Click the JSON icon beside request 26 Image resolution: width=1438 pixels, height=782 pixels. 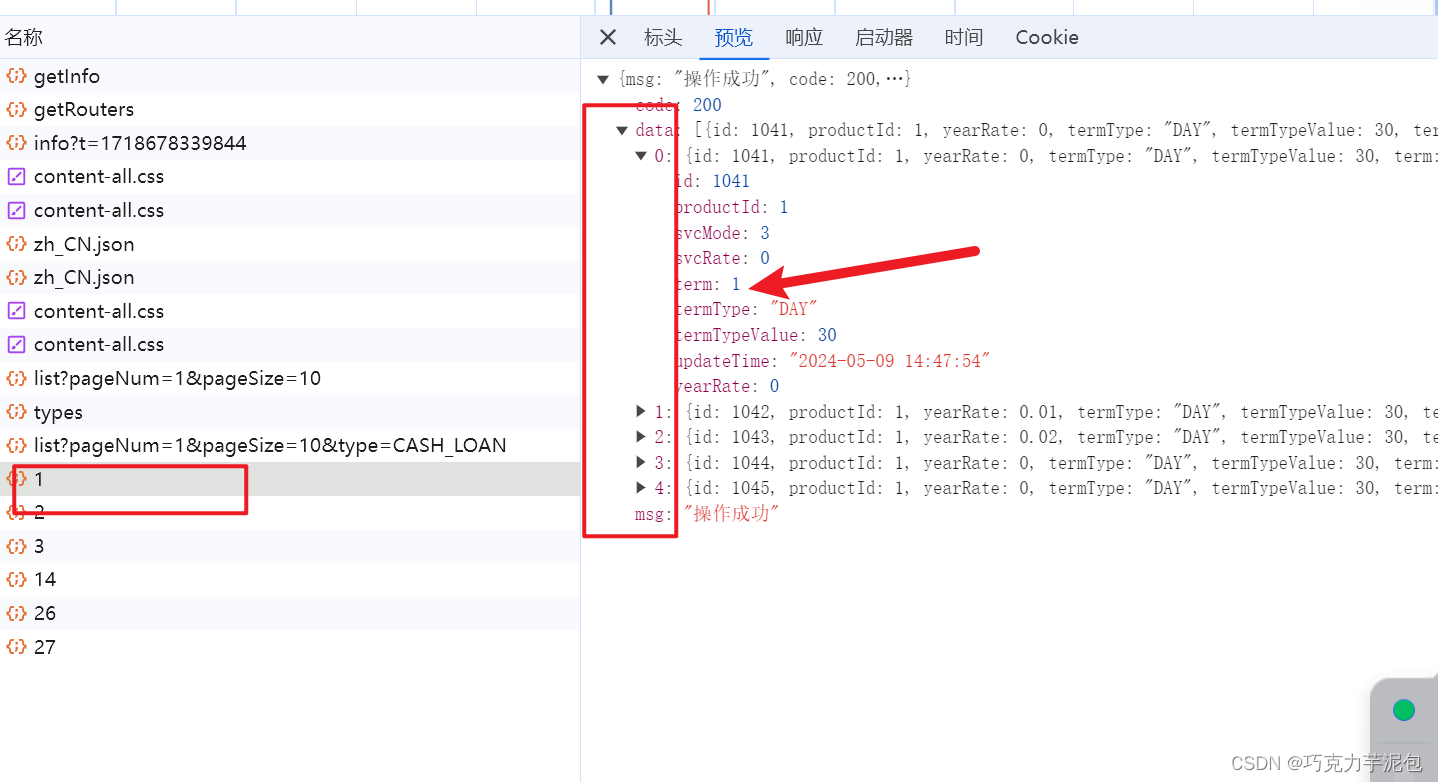point(16,613)
